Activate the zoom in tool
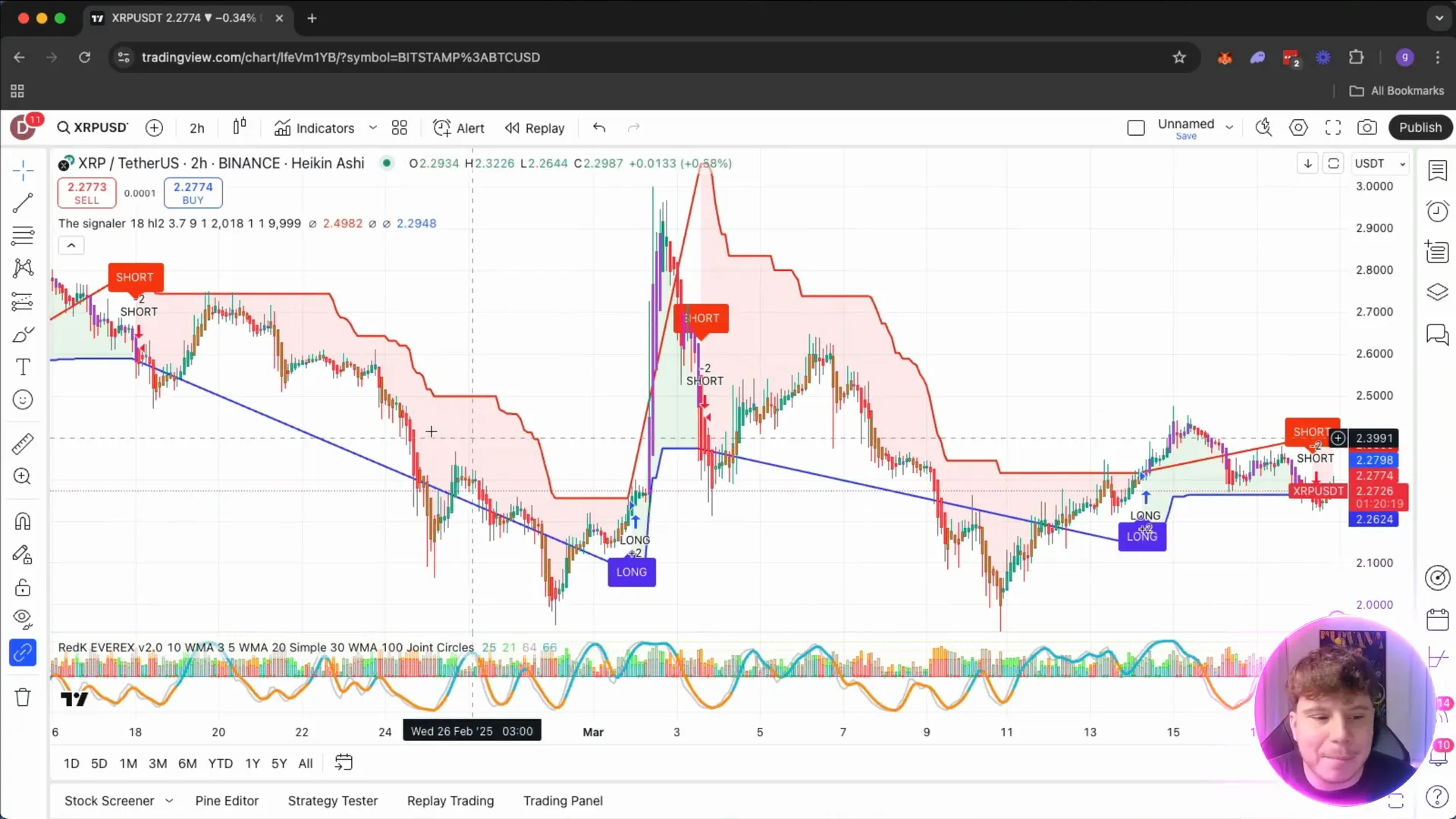Screen dimensions: 1456x819 [23, 476]
